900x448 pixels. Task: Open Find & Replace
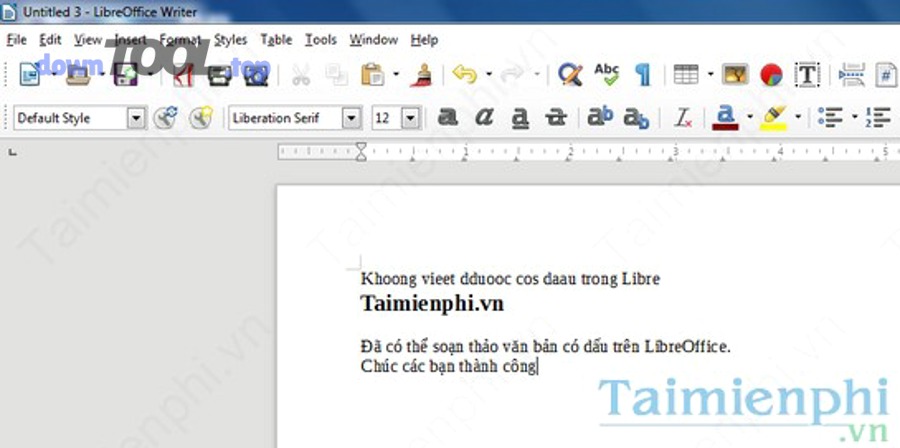tap(570, 74)
